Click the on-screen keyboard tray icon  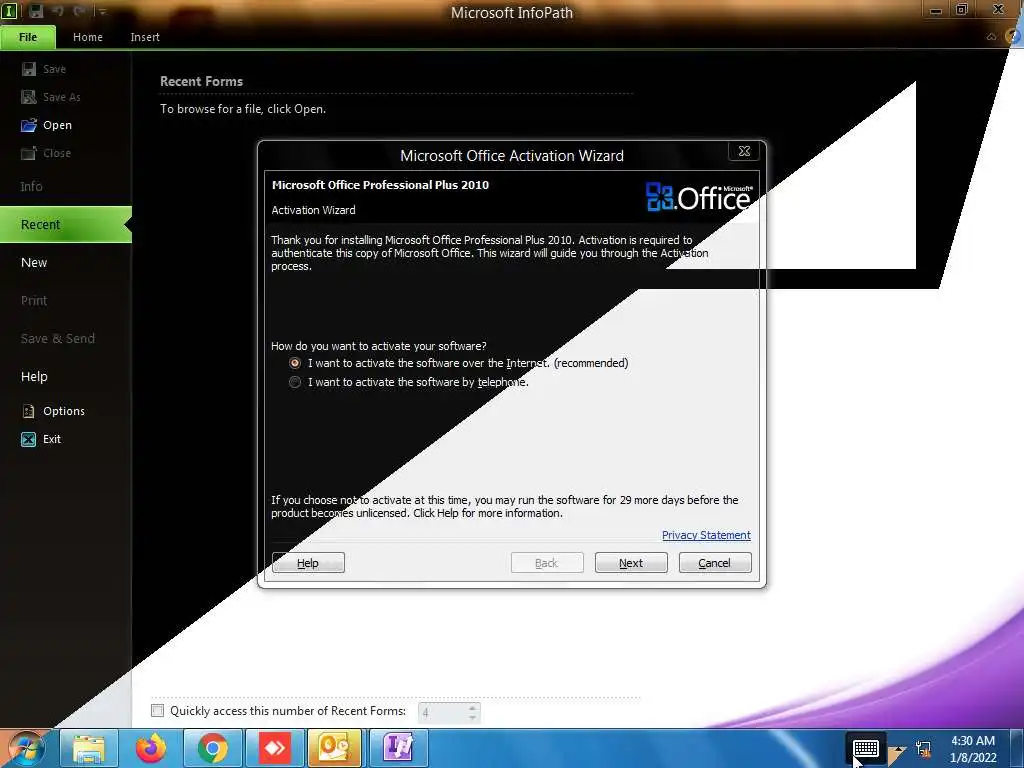[866, 748]
